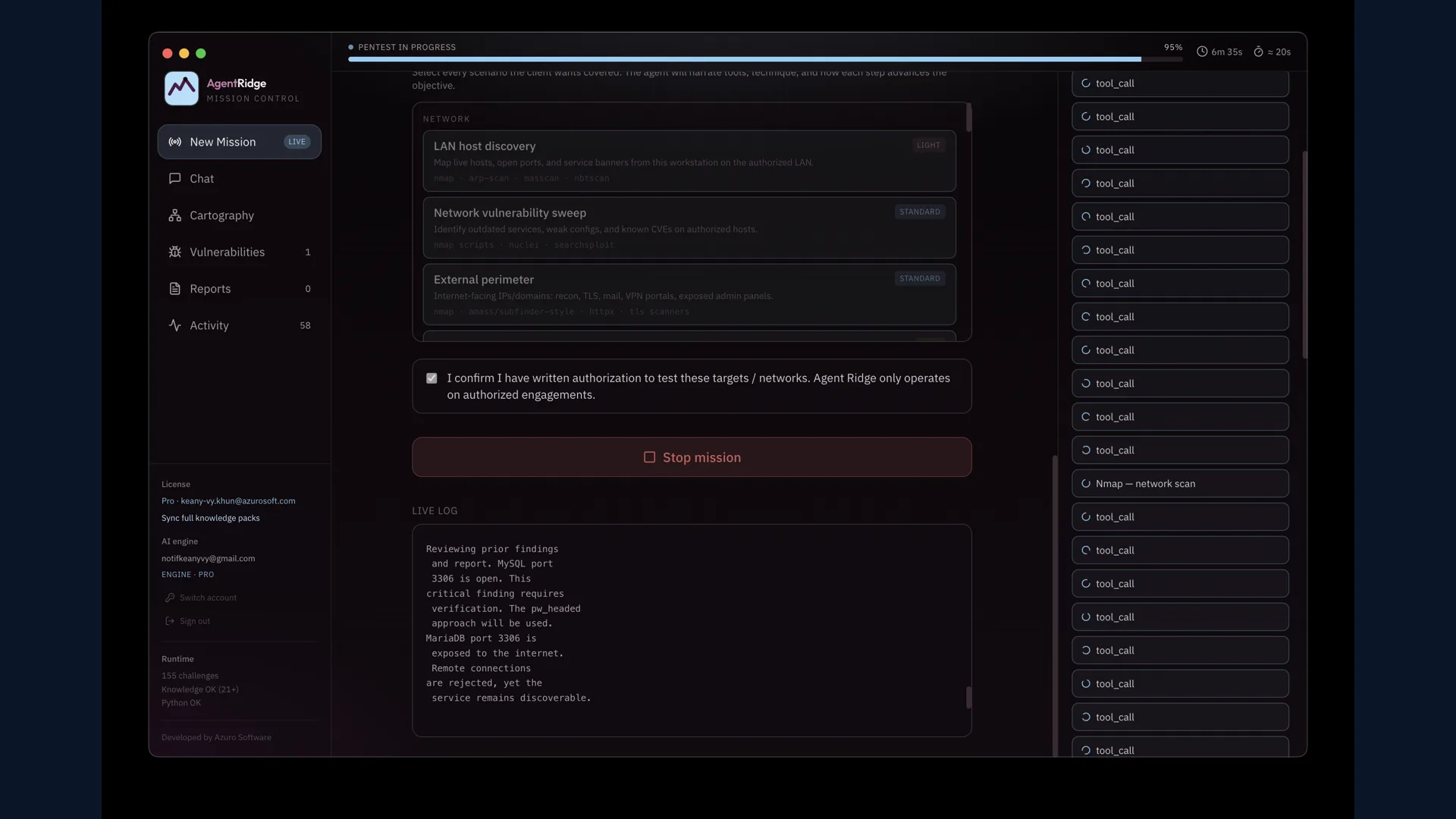Screen dimensions: 1456x819
Task: Open Cartography network map icon
Action: pyautogui.click(x=174, y=215)
